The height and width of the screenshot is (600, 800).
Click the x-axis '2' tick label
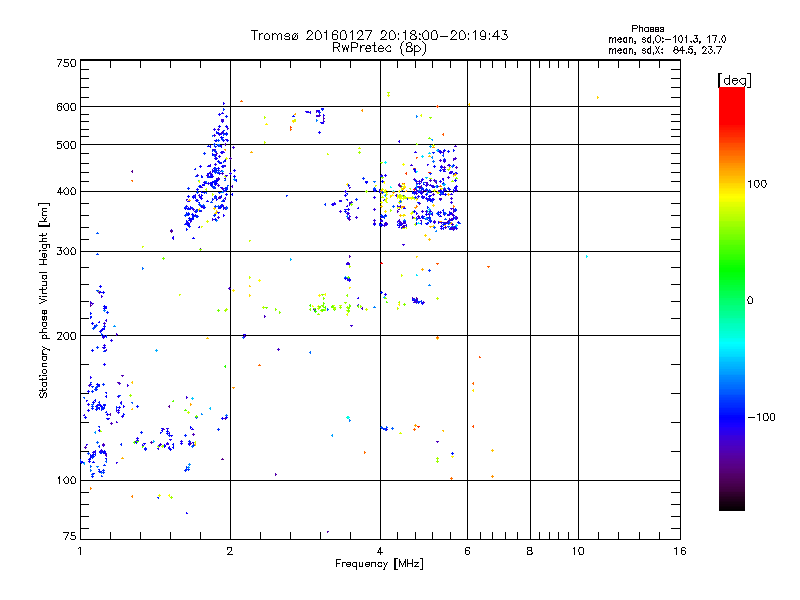click(230, 551)
